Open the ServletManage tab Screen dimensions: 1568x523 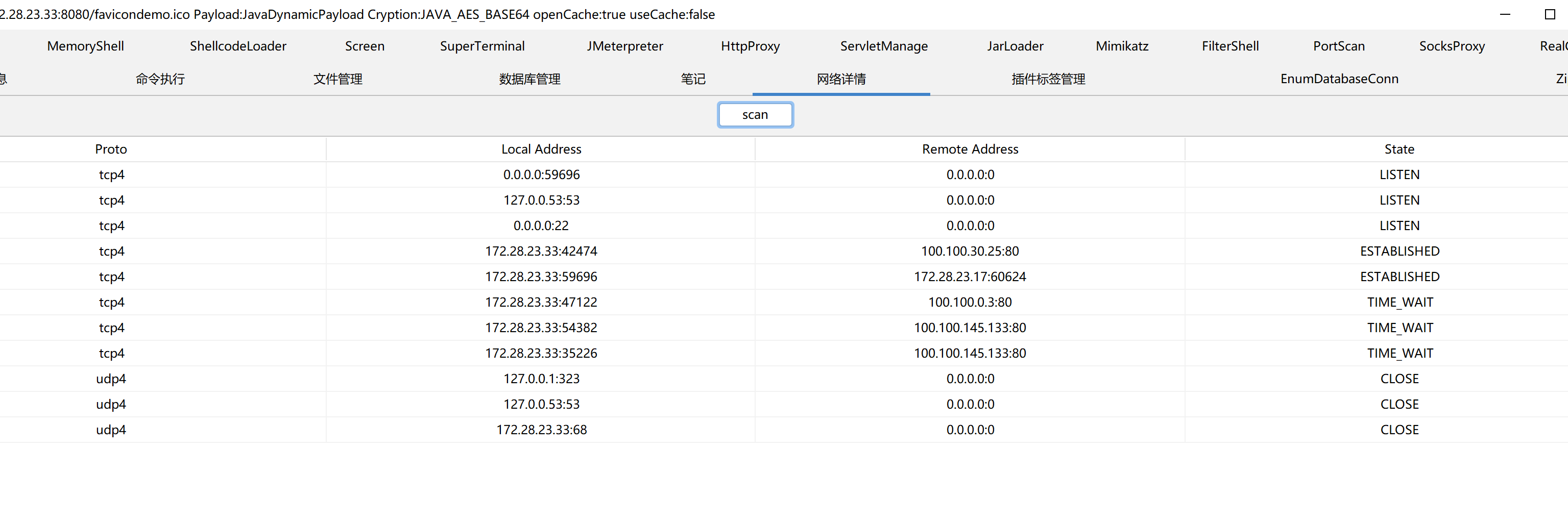[x=884, y=46]
